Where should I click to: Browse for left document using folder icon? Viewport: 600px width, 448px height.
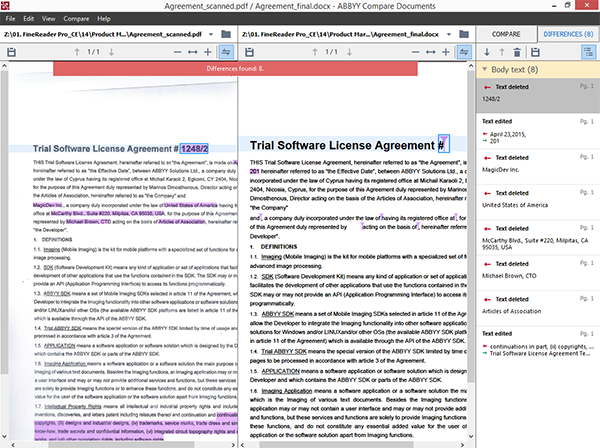(225, 32)
